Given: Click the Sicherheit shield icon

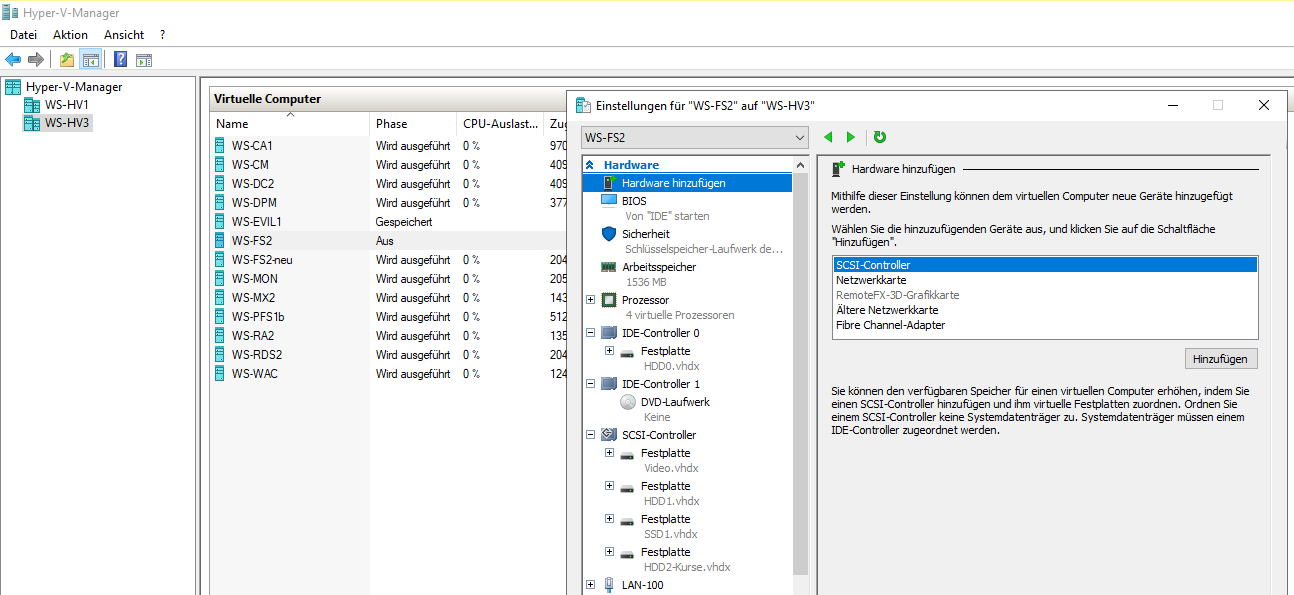Looking at the screenshot, I should 609,233.
